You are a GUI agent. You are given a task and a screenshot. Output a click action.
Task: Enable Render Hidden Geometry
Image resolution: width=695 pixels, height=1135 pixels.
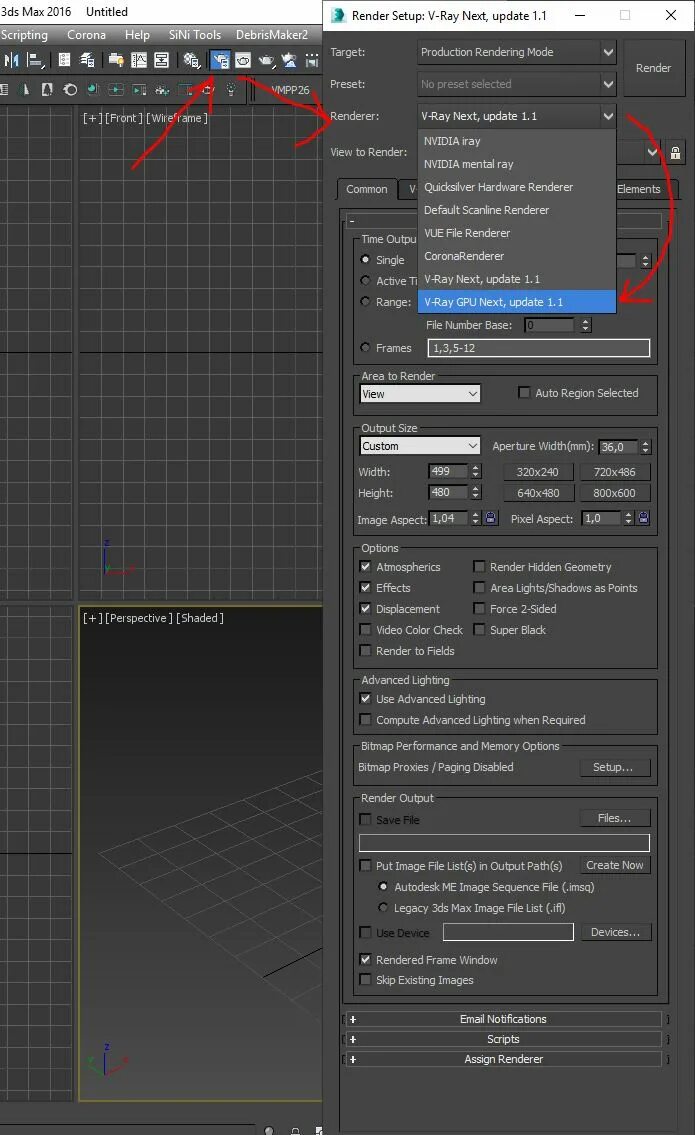pos(479,567)
